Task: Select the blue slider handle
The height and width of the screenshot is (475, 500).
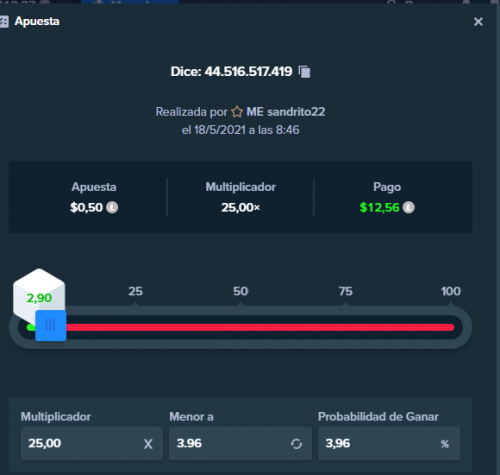Action: point(51,325)
